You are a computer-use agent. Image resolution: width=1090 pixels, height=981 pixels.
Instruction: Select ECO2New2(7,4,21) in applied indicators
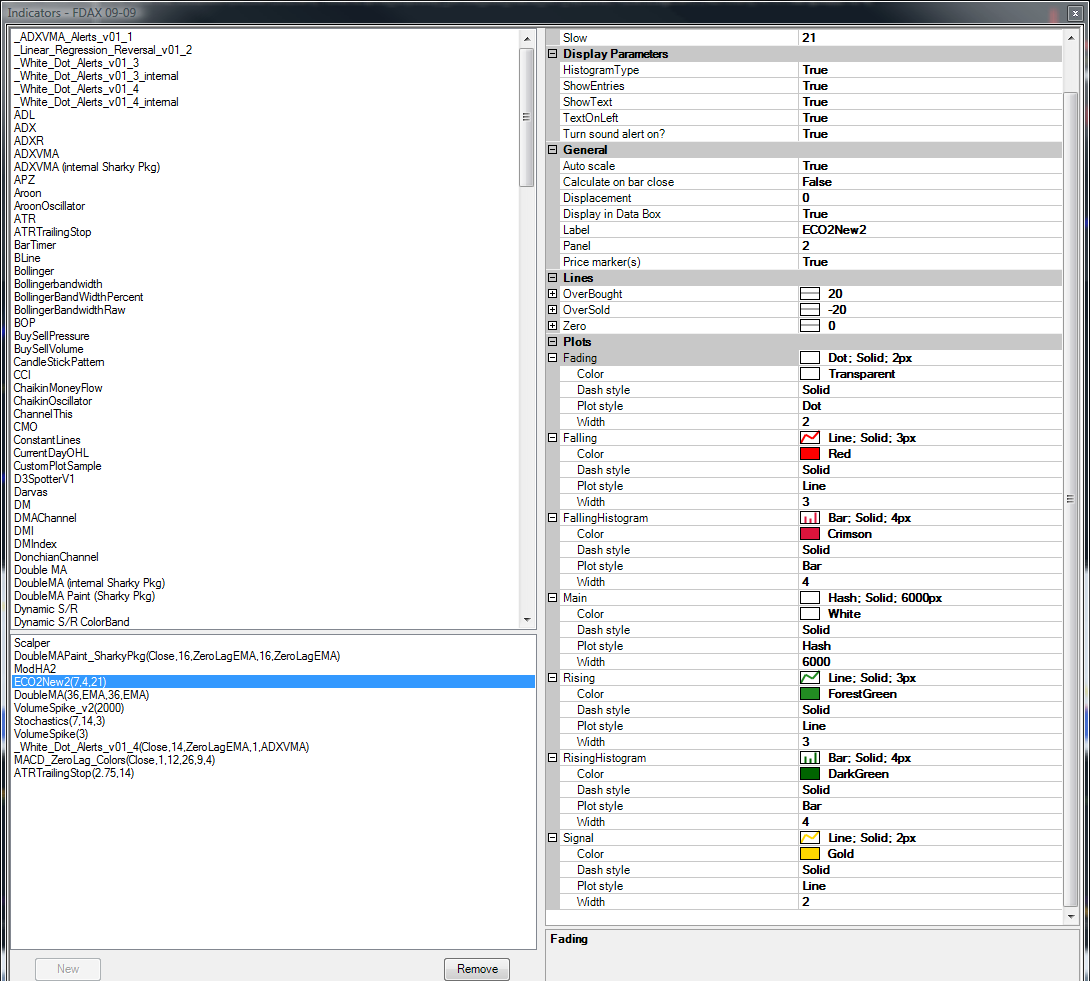click(x=273, y=681)
